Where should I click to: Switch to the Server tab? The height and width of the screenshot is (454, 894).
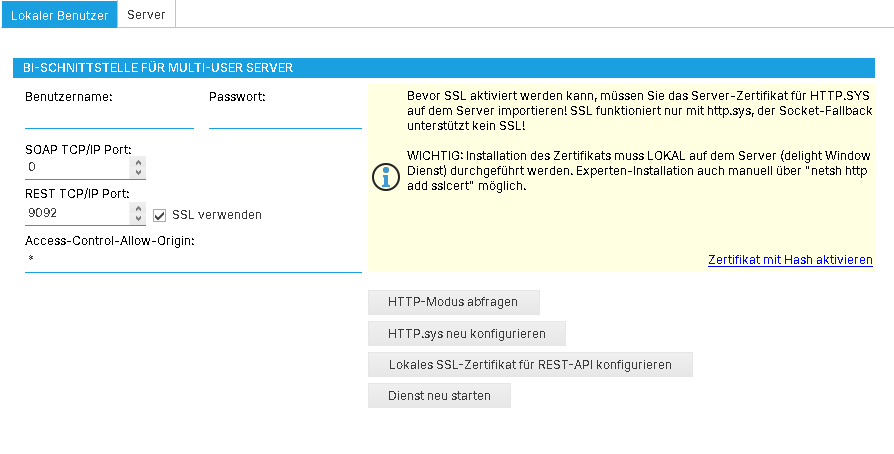click(x=146, y=15)
